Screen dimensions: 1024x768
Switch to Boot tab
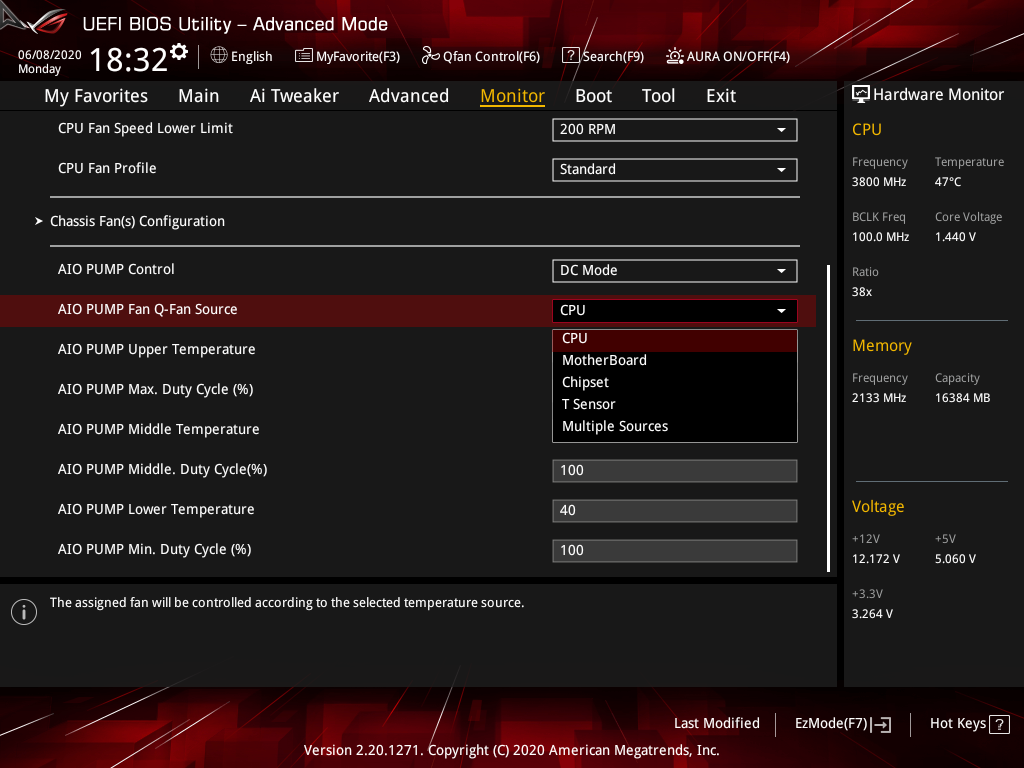point(594,96)
